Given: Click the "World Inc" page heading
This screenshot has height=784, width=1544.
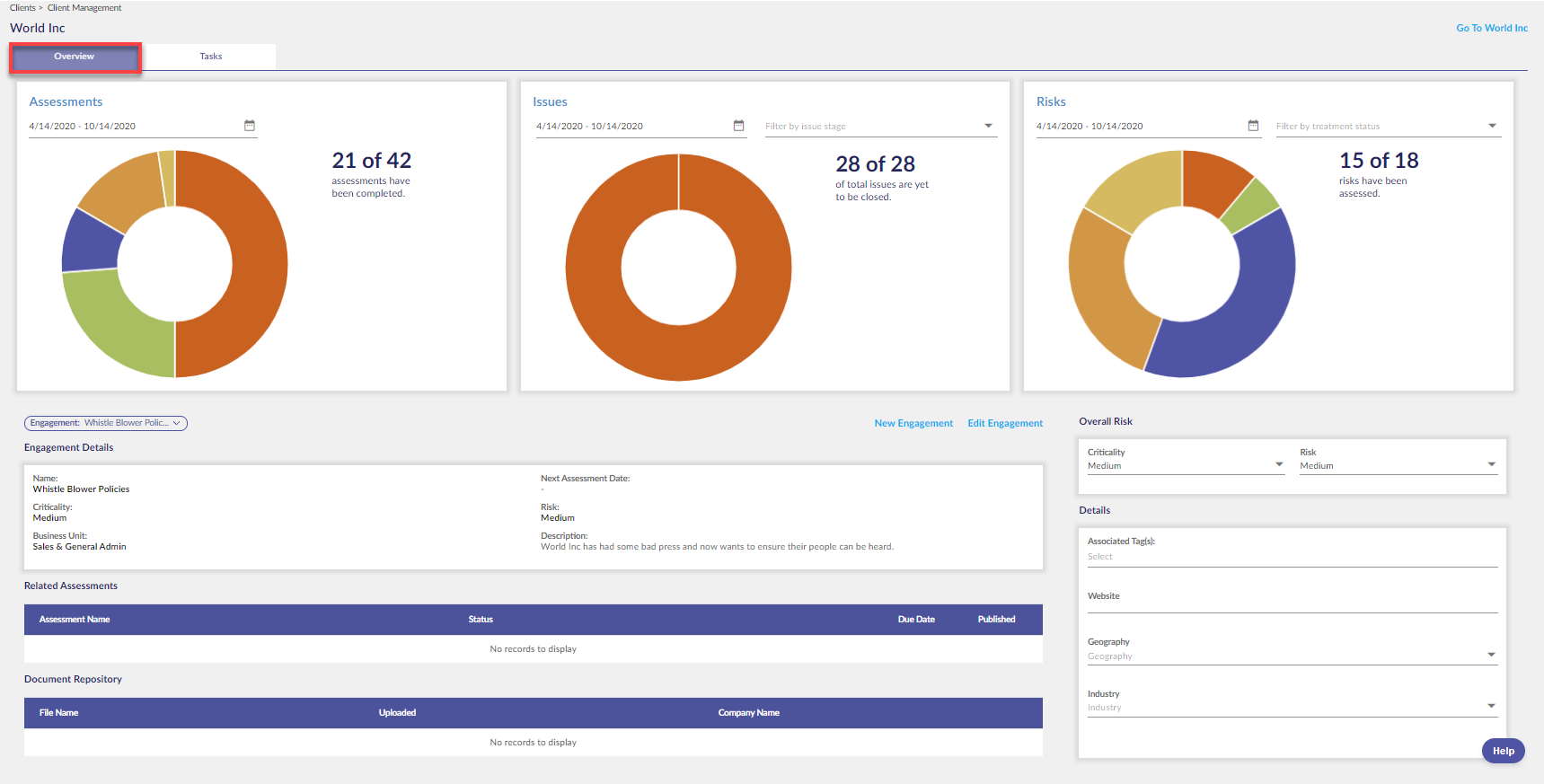Looking at the screenshot, I should (38, 28).
